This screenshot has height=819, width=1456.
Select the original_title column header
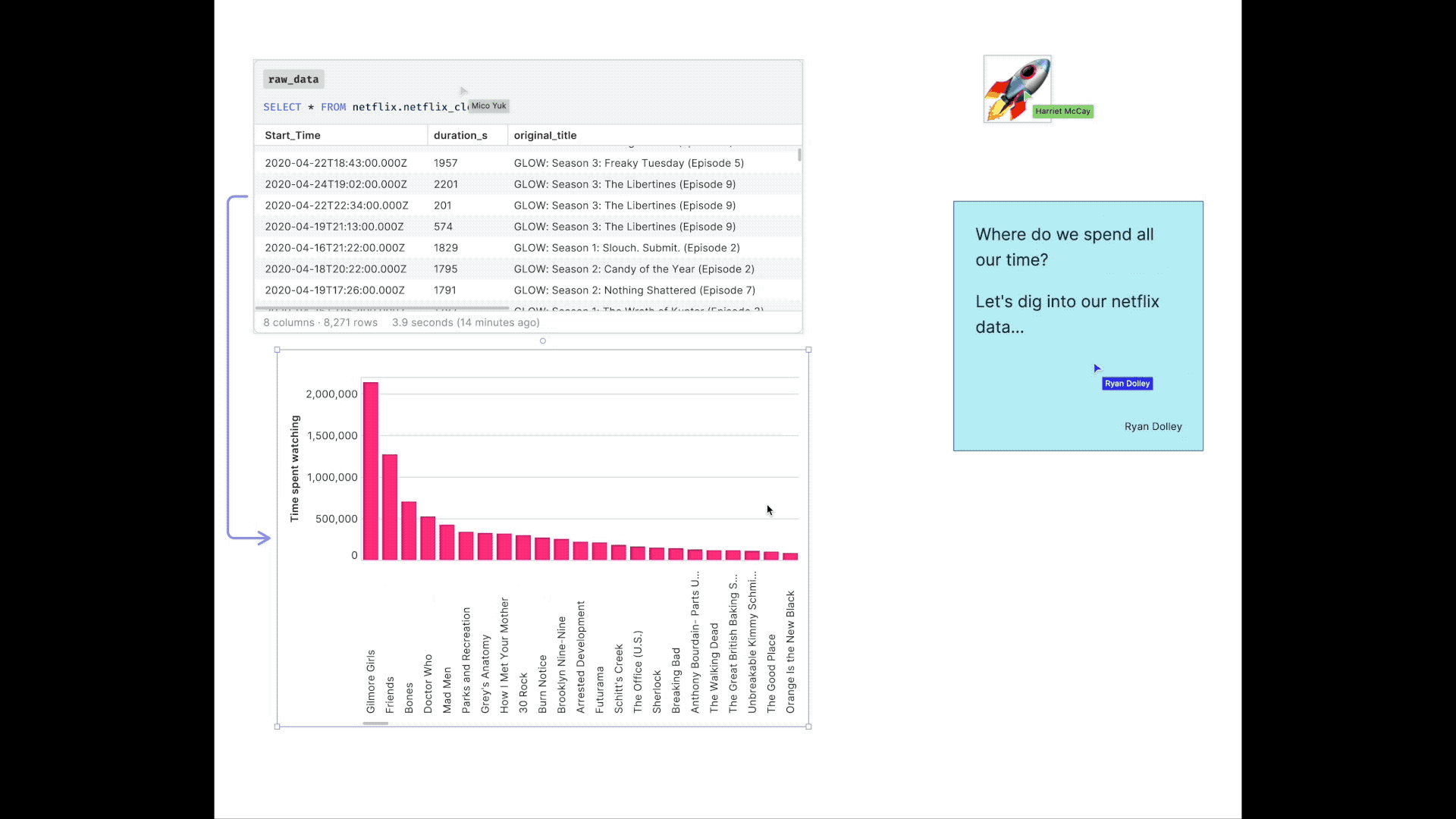click(545, 135)
